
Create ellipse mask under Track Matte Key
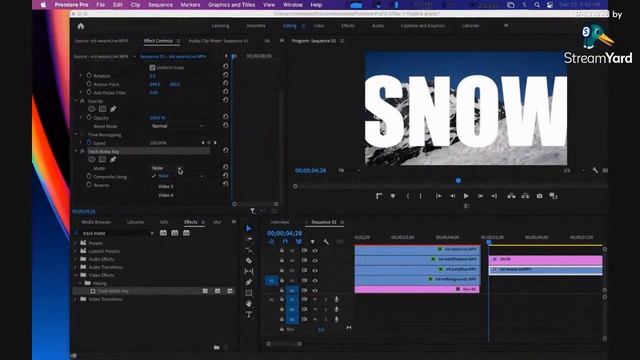click(x=91, y=159)
